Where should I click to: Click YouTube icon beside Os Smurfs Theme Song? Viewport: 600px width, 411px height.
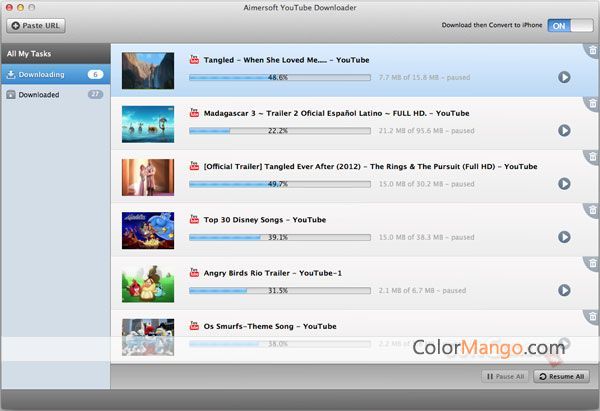[194, 325]
